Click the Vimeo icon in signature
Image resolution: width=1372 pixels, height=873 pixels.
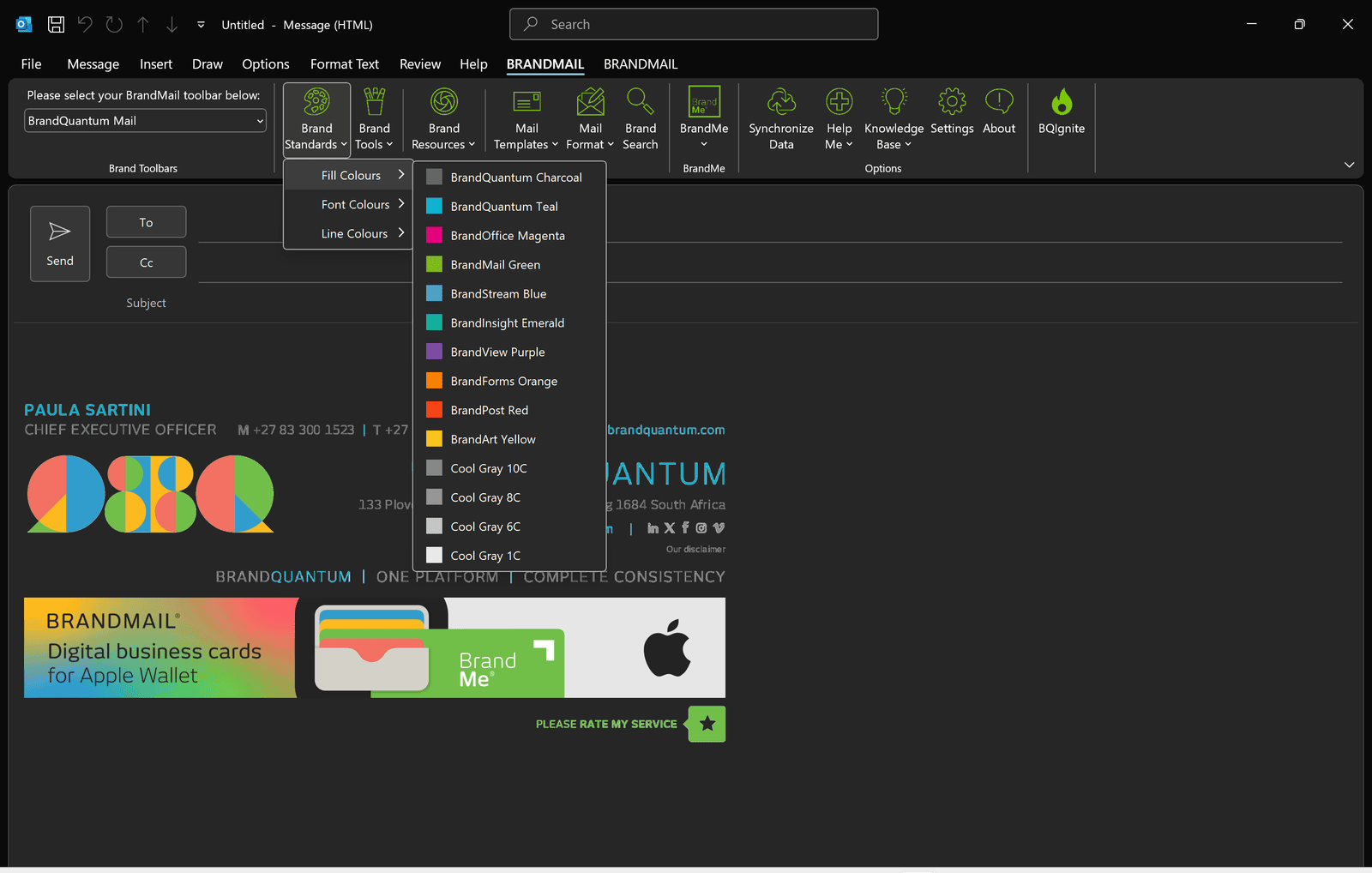click(719, 528)
